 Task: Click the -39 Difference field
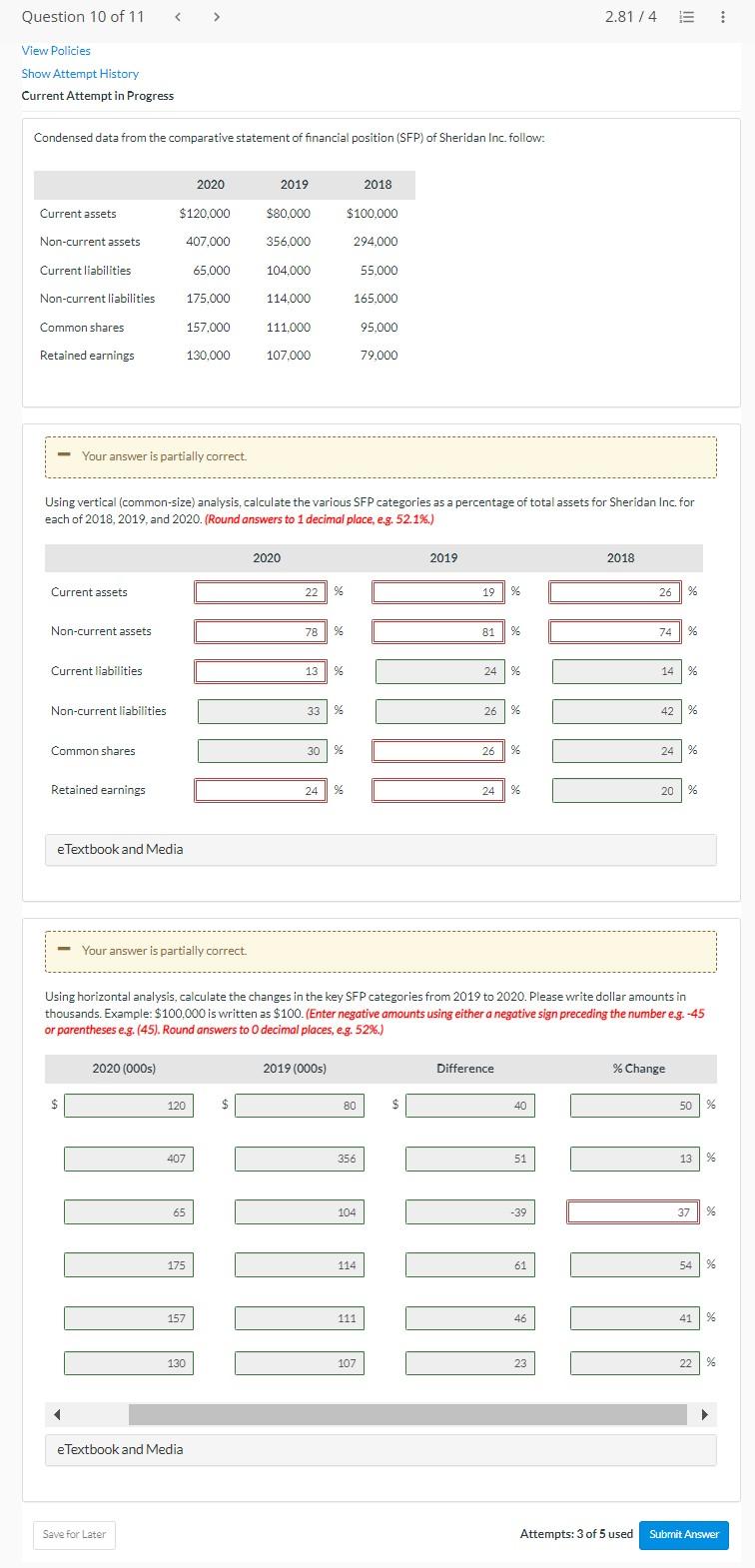(x=469, y=1211)
